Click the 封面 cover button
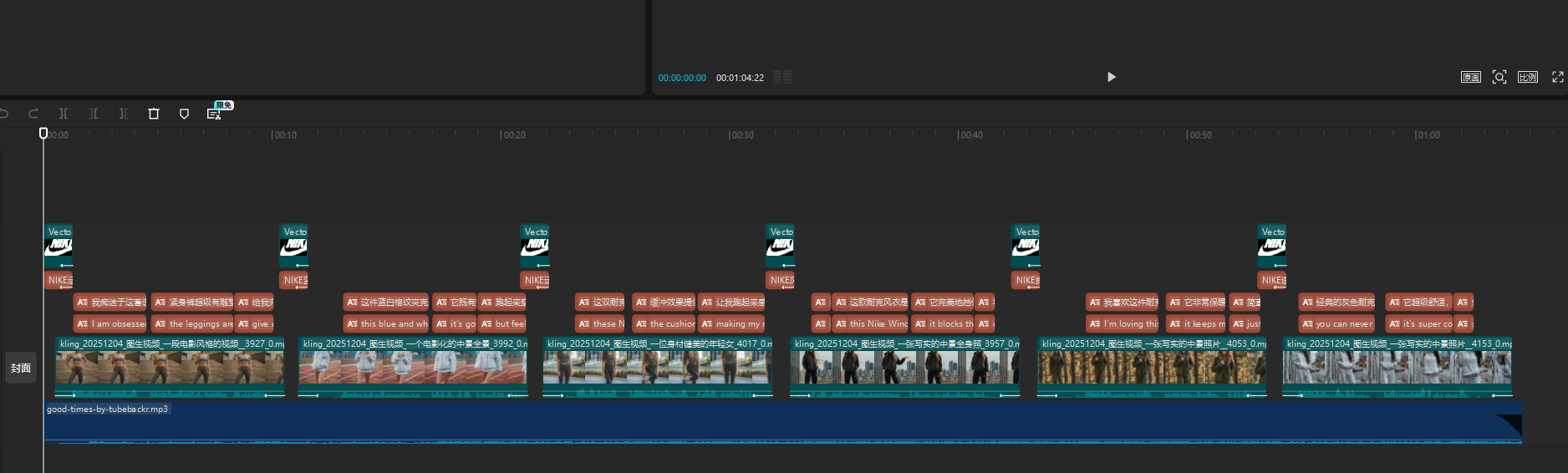This screenshot has height=473, width=1568. pyautogui.click(x=21, y=368)
